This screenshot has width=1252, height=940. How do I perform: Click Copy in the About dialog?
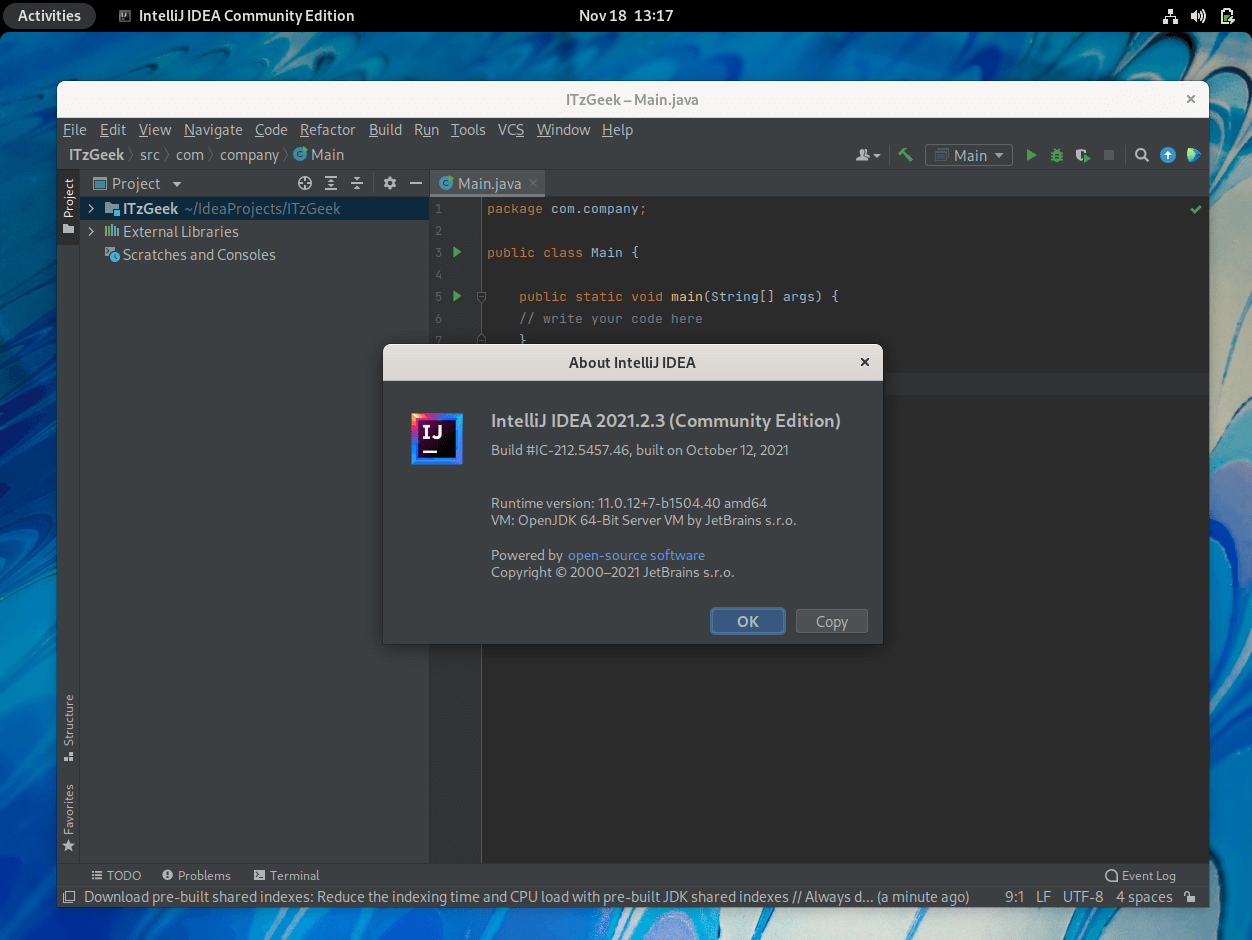tap(832, 621)
